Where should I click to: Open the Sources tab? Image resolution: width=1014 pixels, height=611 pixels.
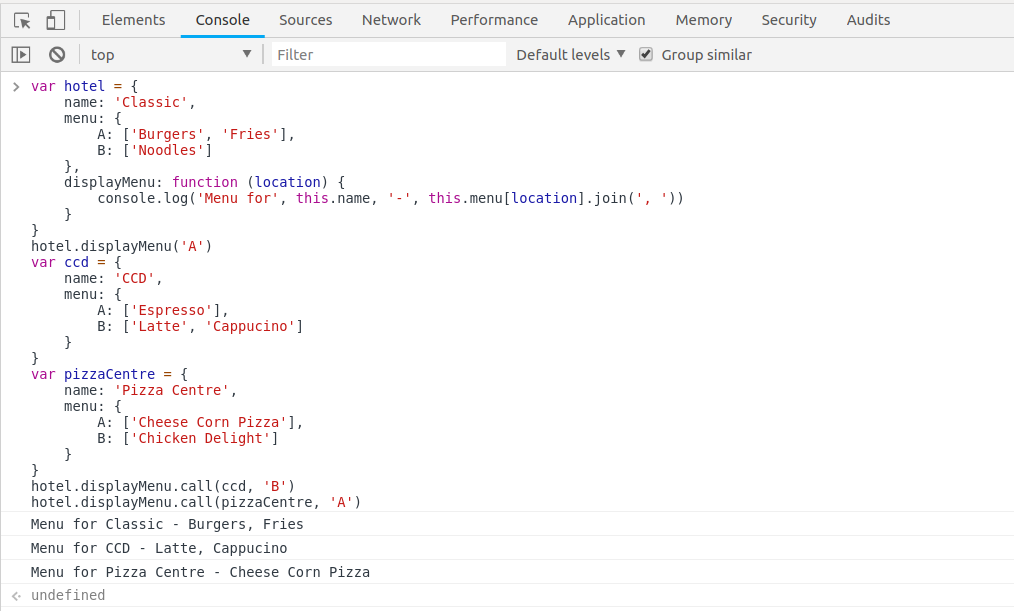coord(305,20)
